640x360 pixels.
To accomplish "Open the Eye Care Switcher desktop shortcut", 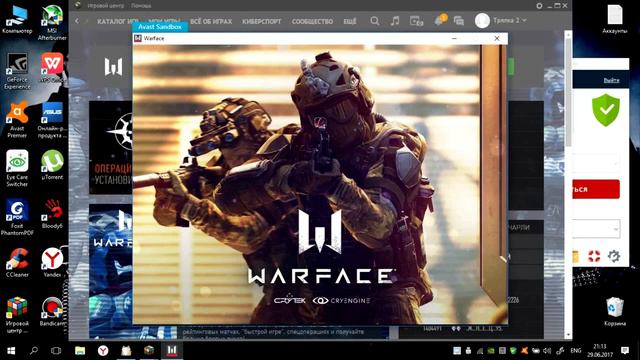I will click(17, 168).
